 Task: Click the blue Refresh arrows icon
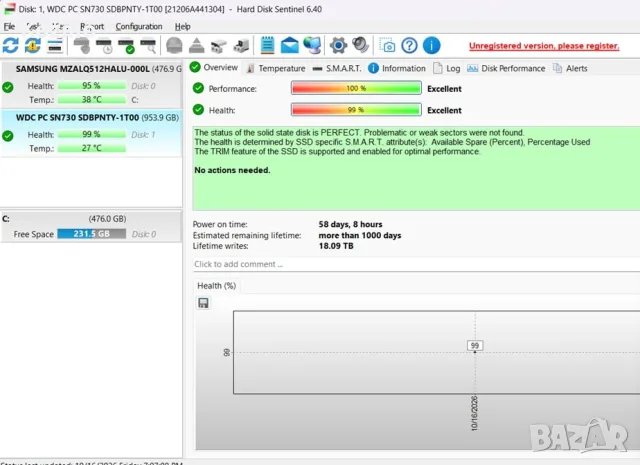11,45
